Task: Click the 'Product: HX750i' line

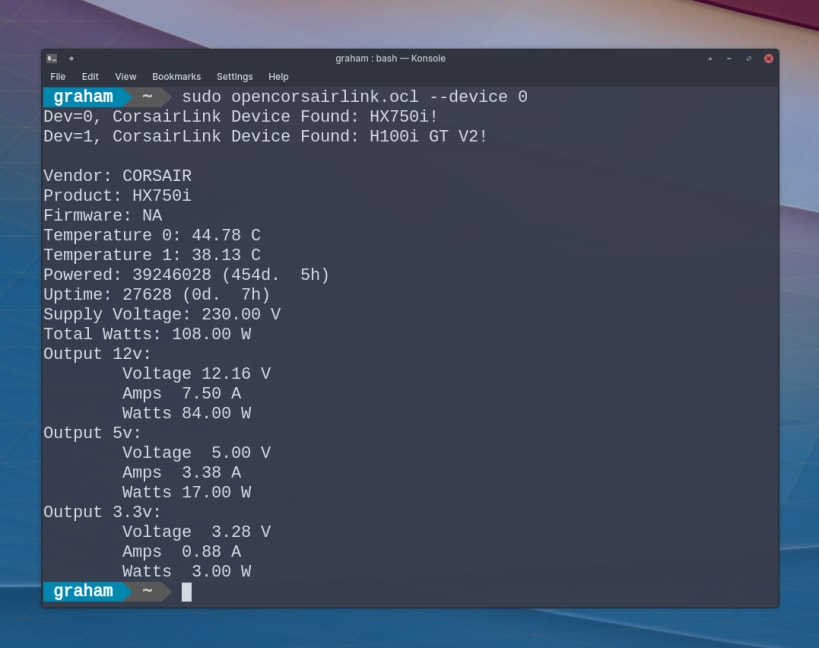Action: (x=118, y=196)
